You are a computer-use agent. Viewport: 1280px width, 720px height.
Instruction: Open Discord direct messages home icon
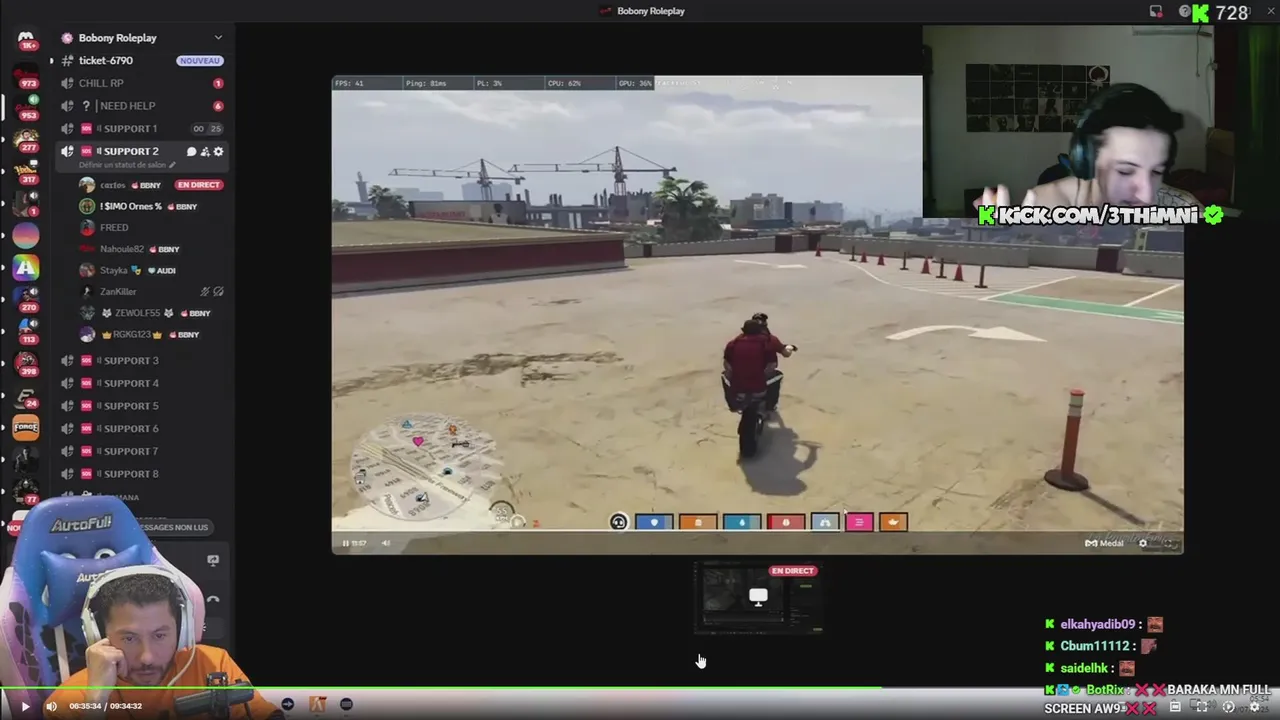point(26,39)
